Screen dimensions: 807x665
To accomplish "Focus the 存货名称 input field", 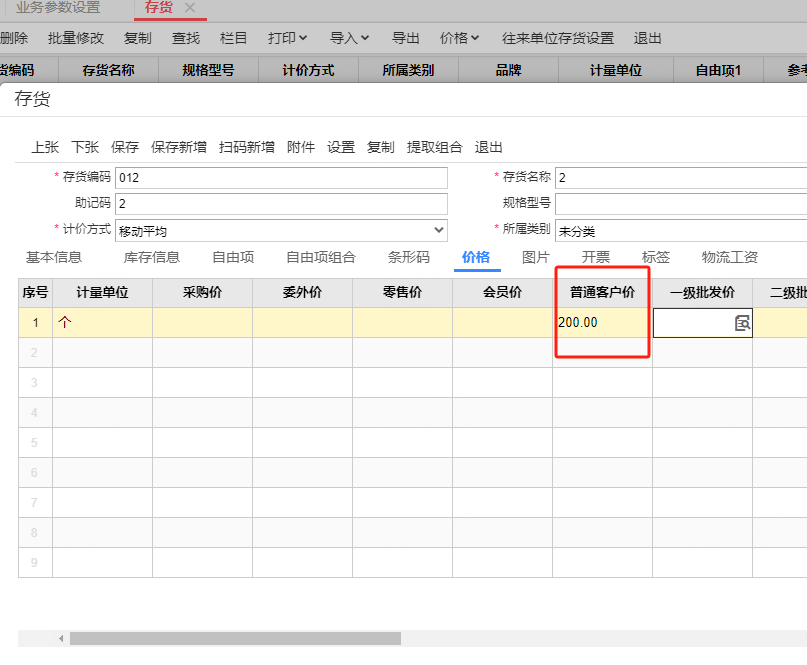I will point(681,178).
